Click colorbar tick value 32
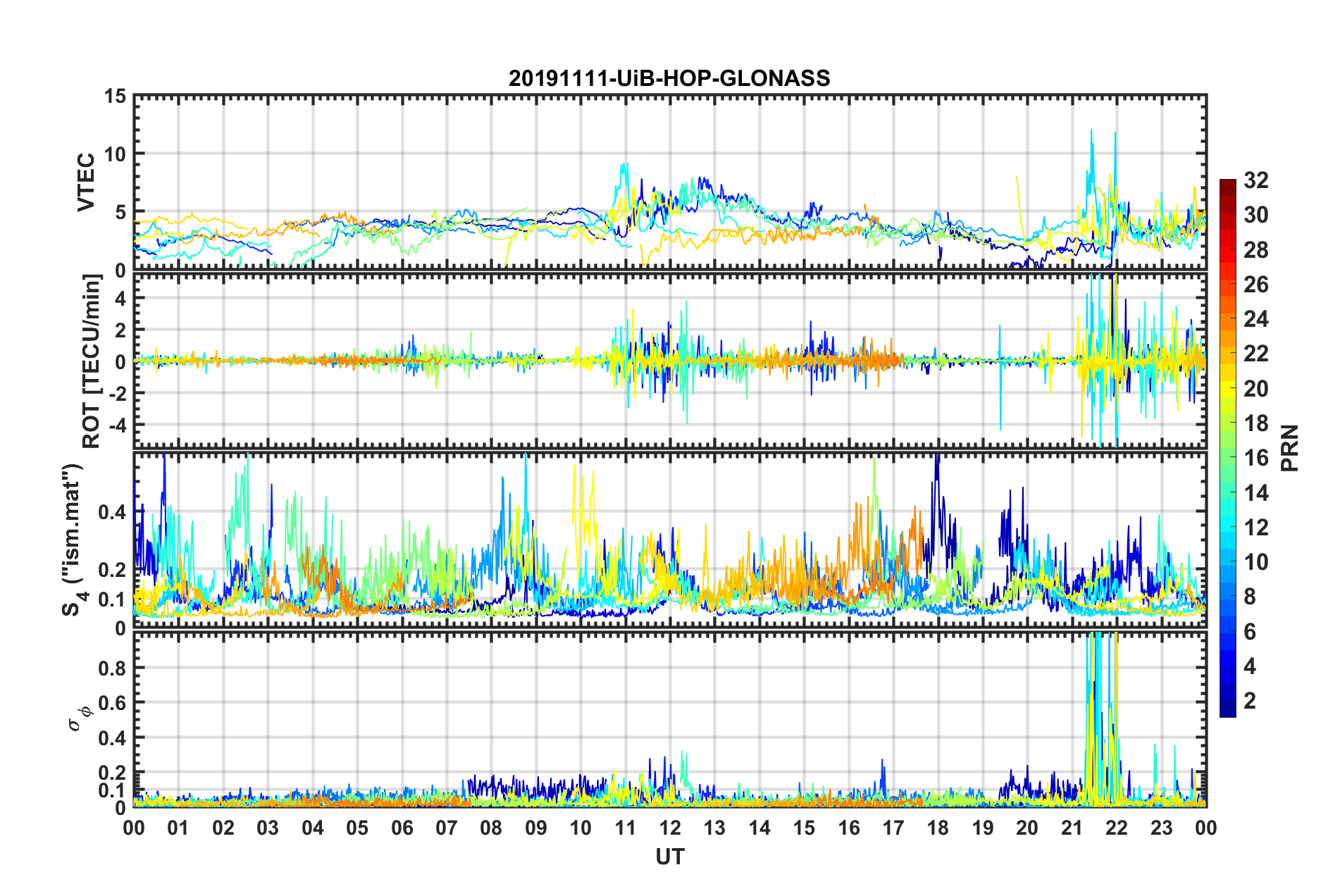Screen dimensions: 1340x896 point(1255,180)
